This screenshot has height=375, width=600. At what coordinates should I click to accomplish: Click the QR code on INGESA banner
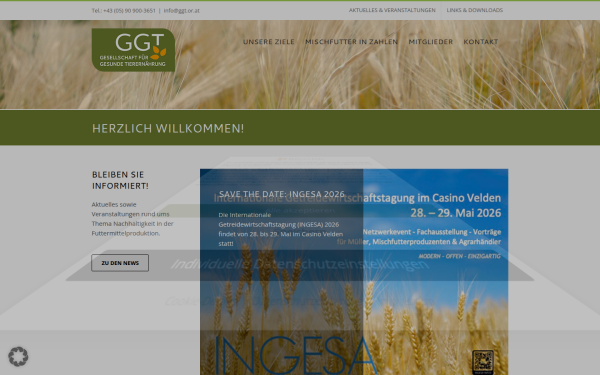(x=483, y=362)
